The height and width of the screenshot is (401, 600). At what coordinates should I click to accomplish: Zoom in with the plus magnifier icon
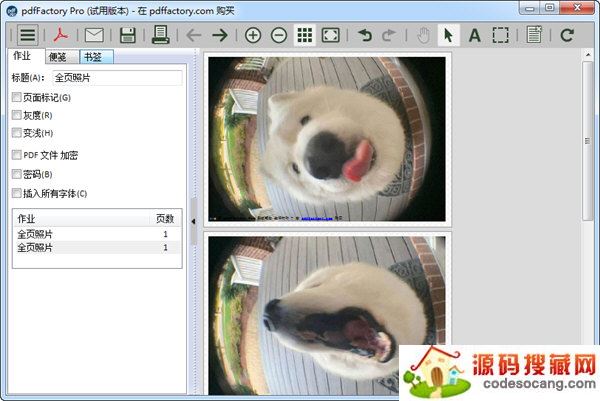[253, 35]
